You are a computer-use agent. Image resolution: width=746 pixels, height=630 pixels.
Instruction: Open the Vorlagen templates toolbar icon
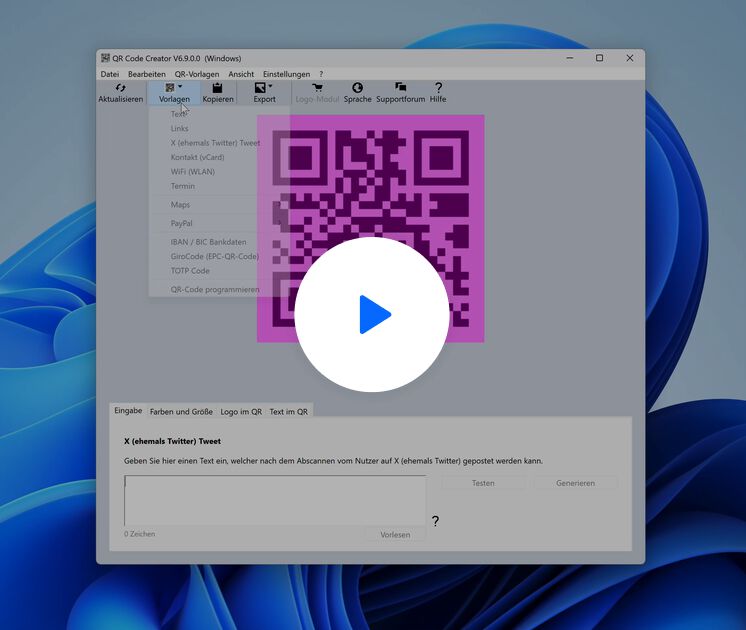click(x=170, y=88)
